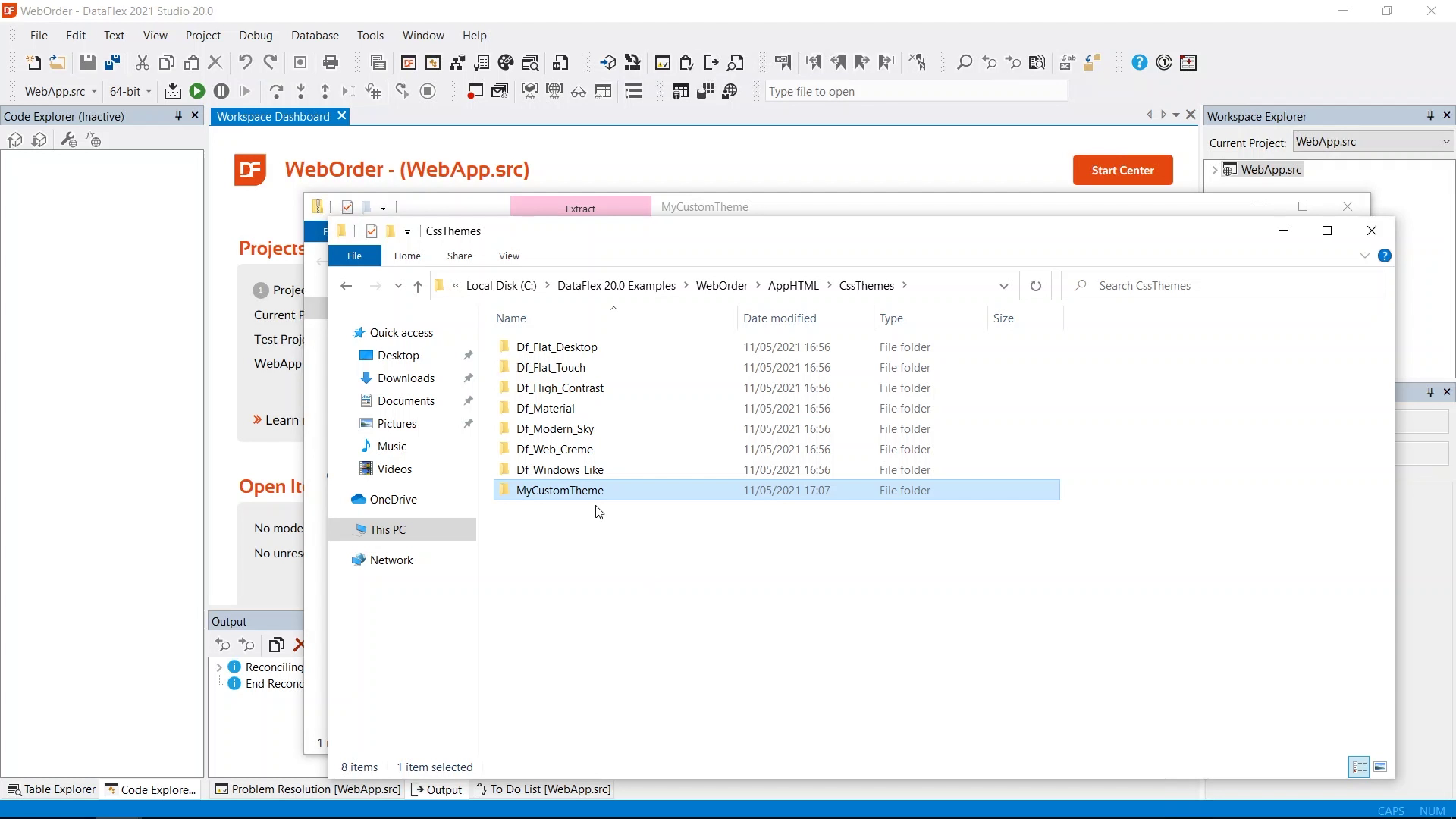Select the Df_Material folder
This screenshot has width=1456, height=819.
click(545, 409)
